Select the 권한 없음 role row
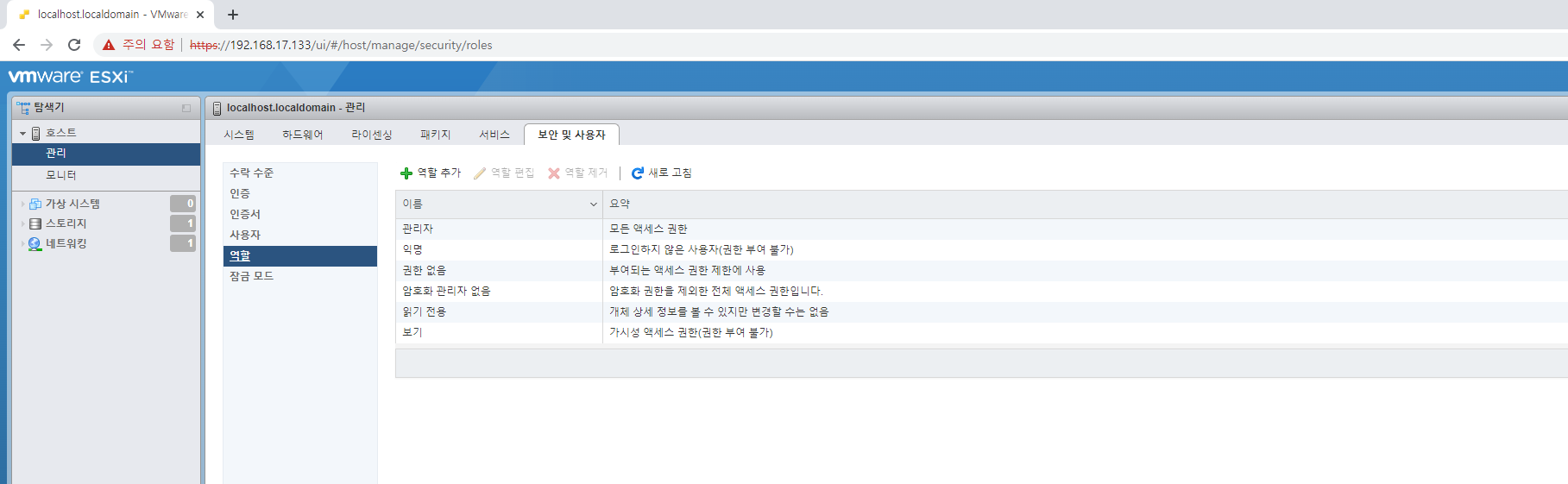Viewport: 1568px width, 484px height. pyautogui.click(x=981, y=270)
